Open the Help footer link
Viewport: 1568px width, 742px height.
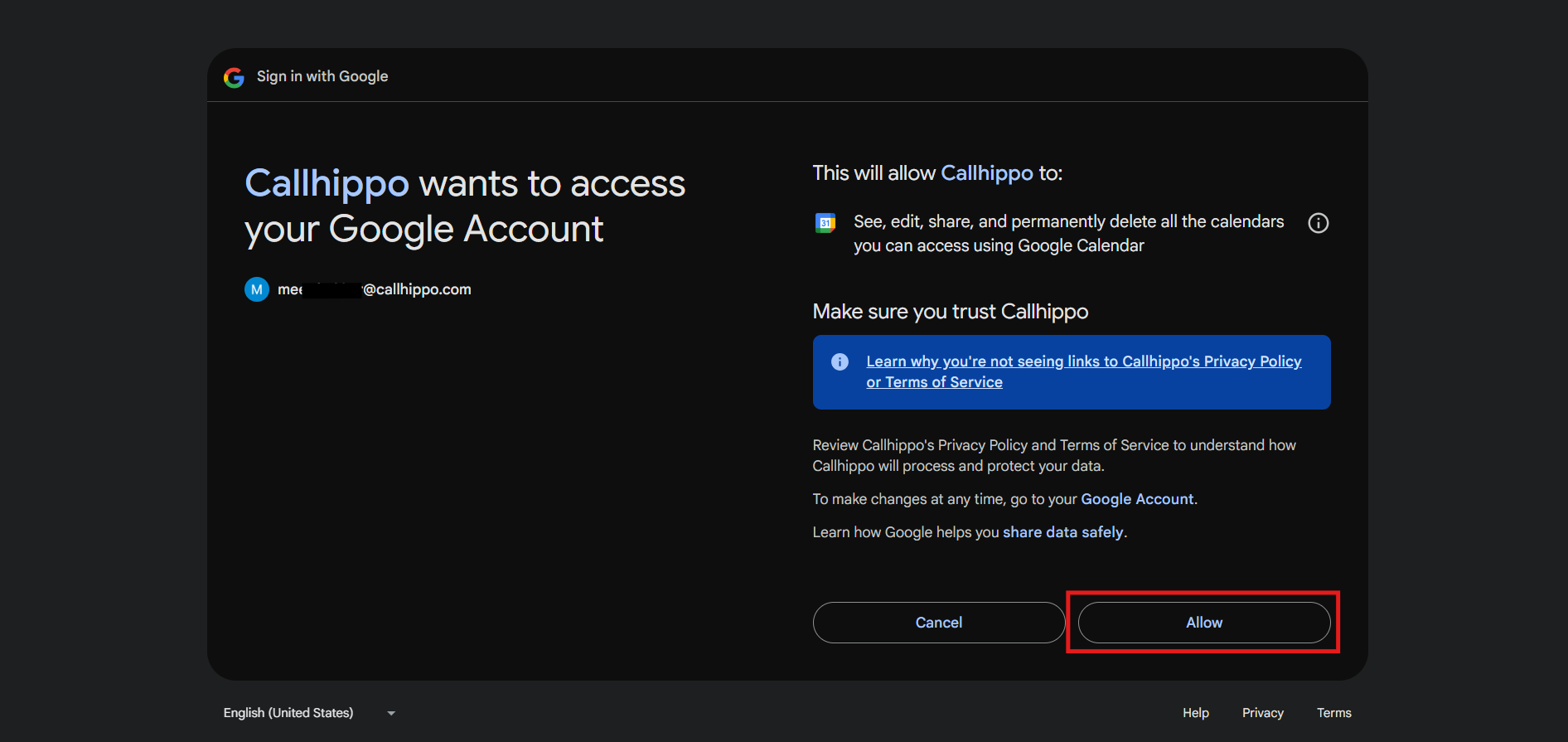[1195, 713]
